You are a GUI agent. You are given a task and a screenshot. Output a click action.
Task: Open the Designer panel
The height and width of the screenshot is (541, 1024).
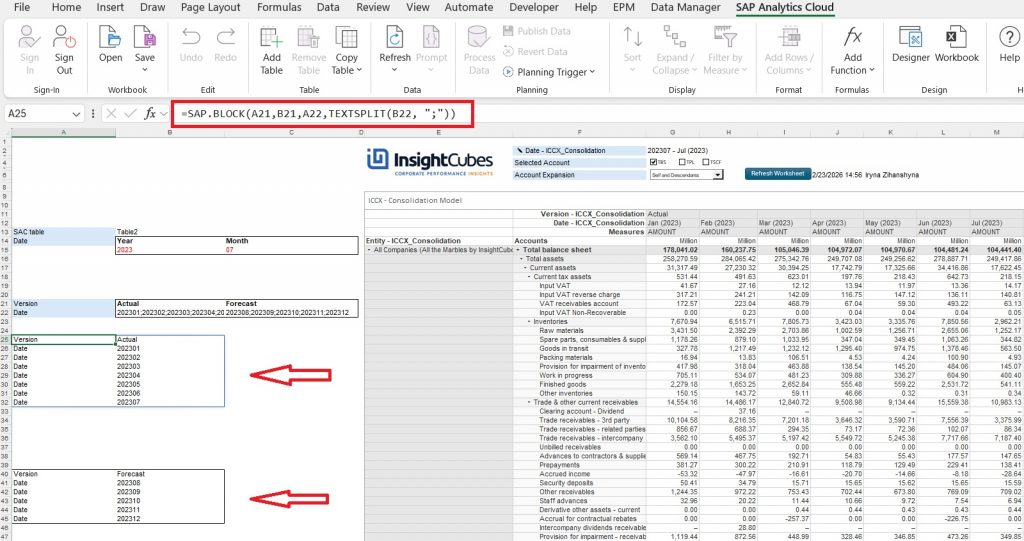click(910, 43)
